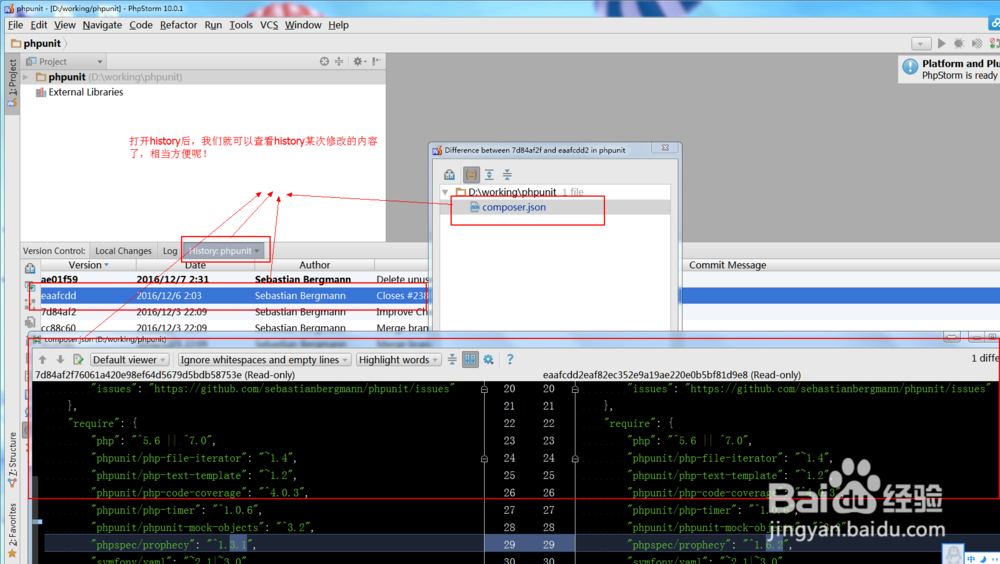Click Collapse All in Difference dialog
This screenshot has height=564, width=1000.
pyautogui.click(x=507, y=174)
